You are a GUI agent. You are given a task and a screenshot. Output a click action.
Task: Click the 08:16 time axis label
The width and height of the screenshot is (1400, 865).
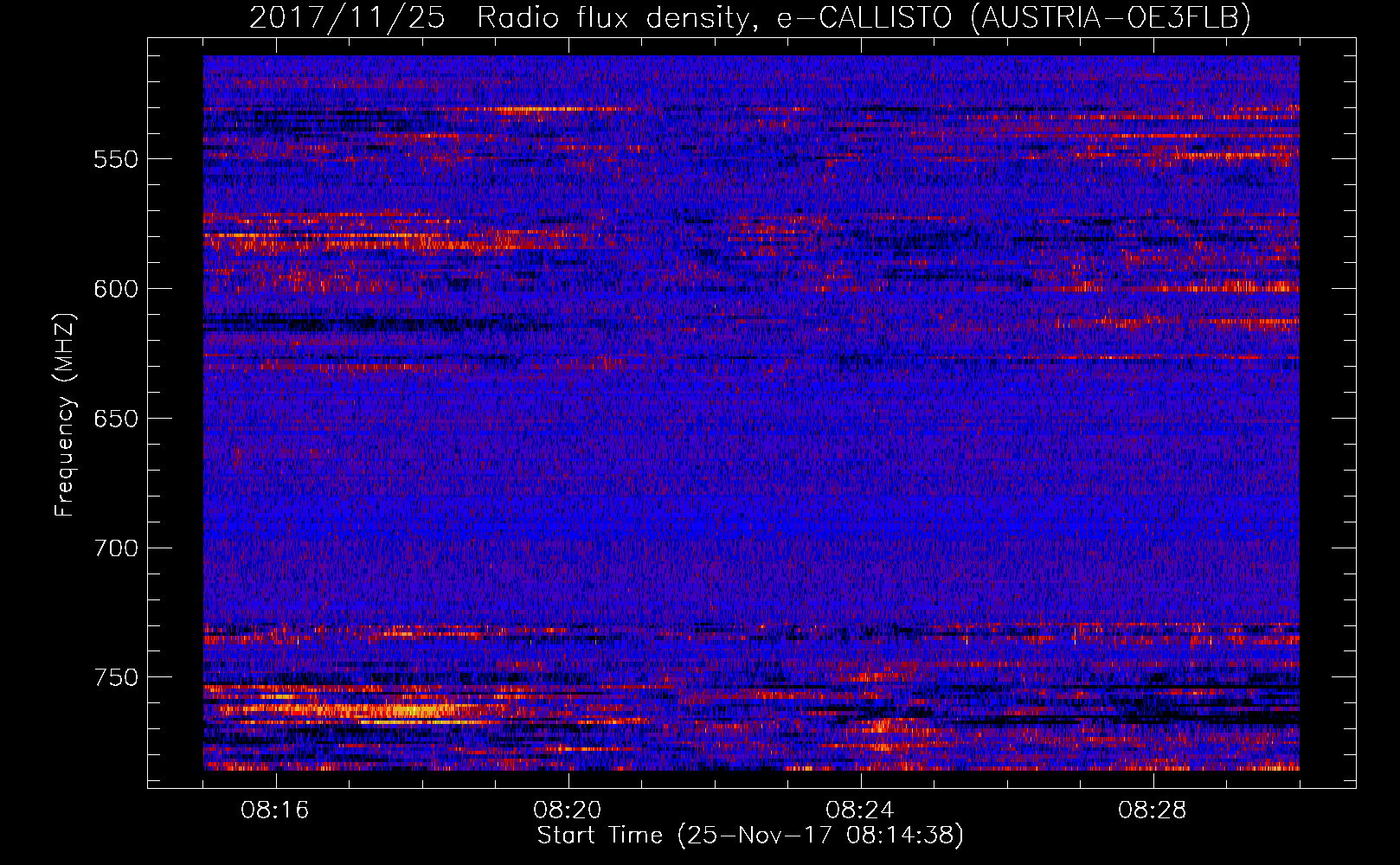point(275,811)
